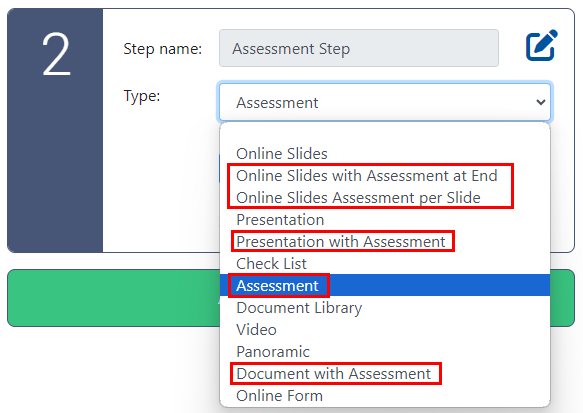Click the step number 2 panel

coord(55,130)
